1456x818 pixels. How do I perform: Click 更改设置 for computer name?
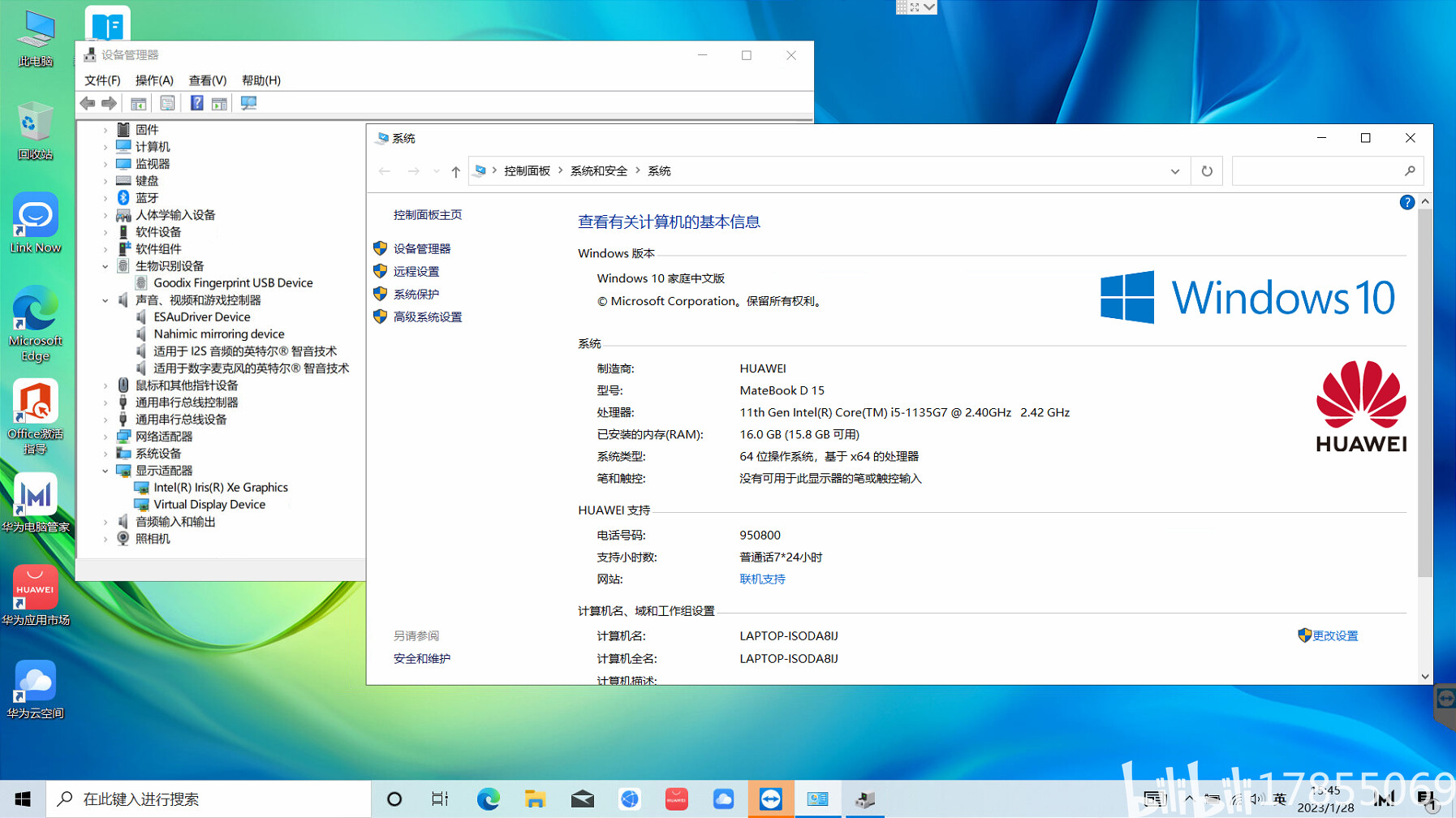(x=1335, y=635)
